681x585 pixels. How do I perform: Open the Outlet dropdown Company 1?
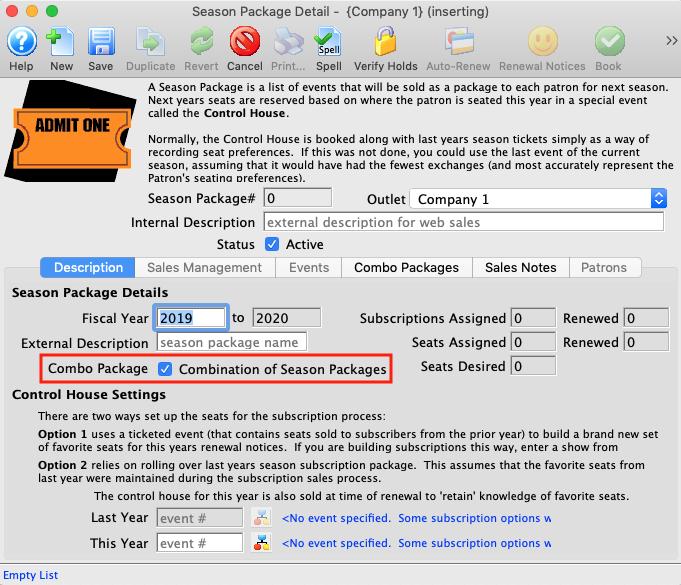pos(538,199)
